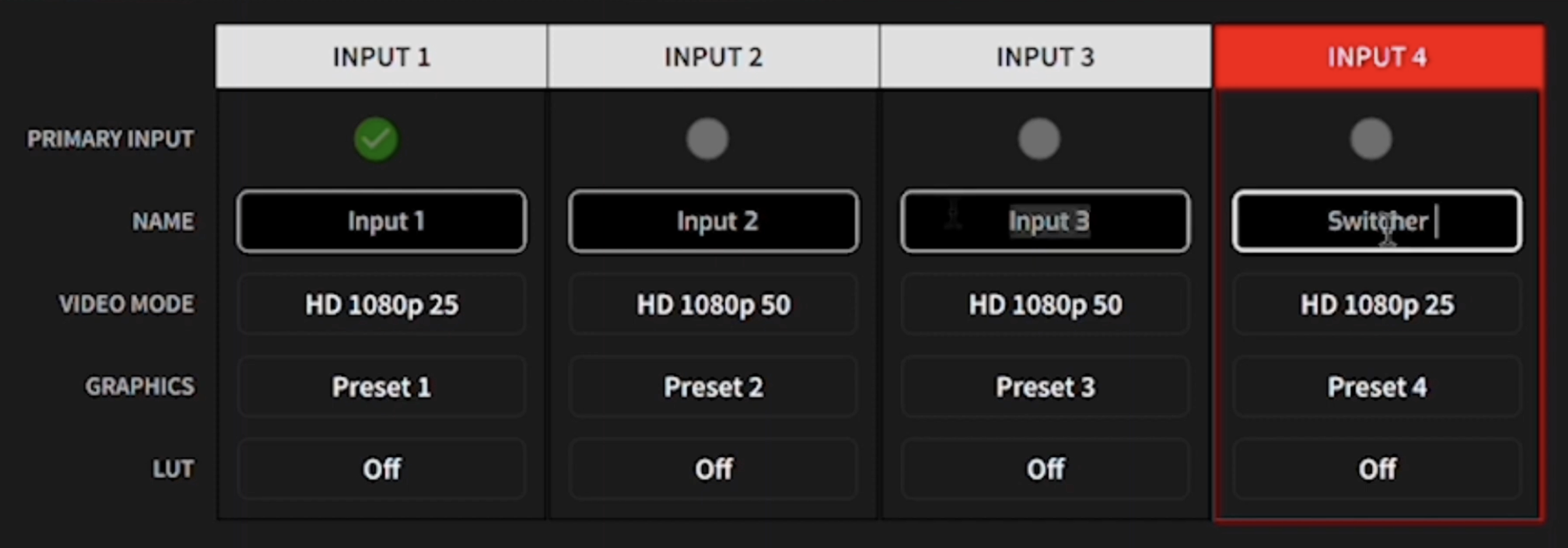Click the highlighted Input 3 name field
Screen dimensions: 1568x548
pos(1045,222)
